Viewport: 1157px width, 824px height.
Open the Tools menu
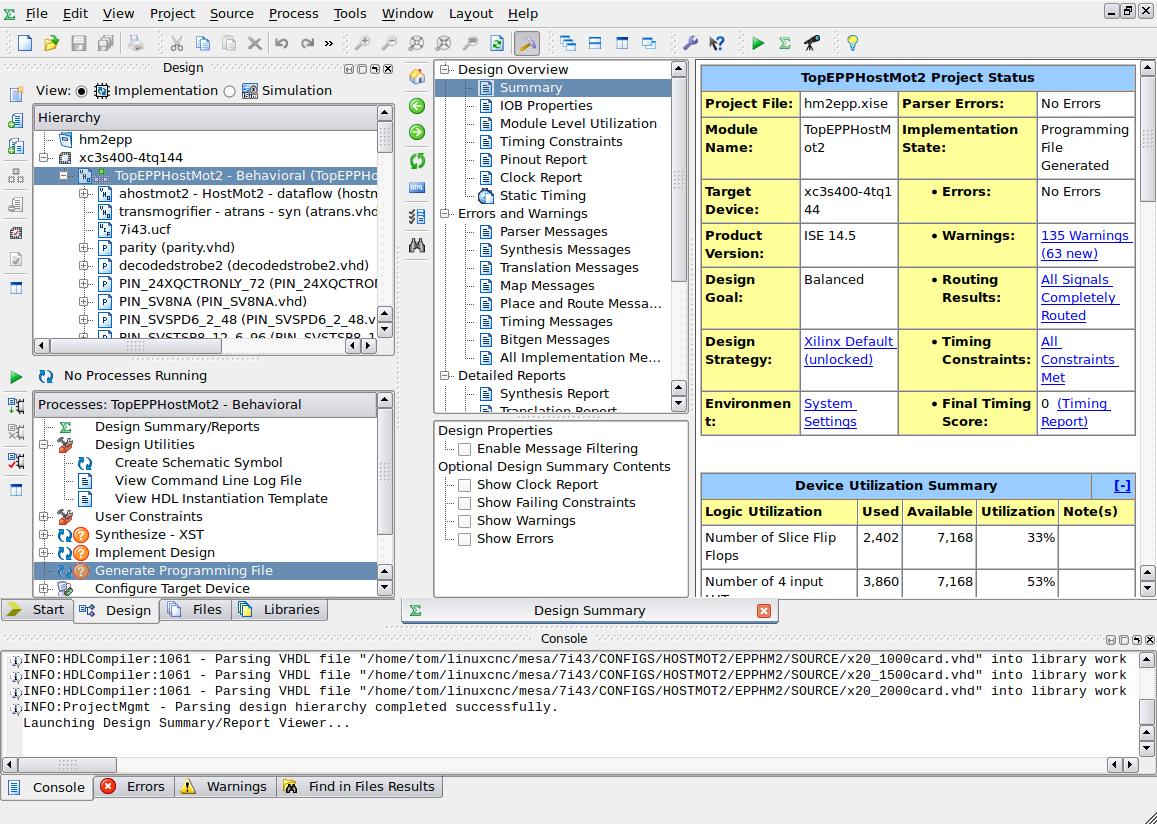(350, 13)
